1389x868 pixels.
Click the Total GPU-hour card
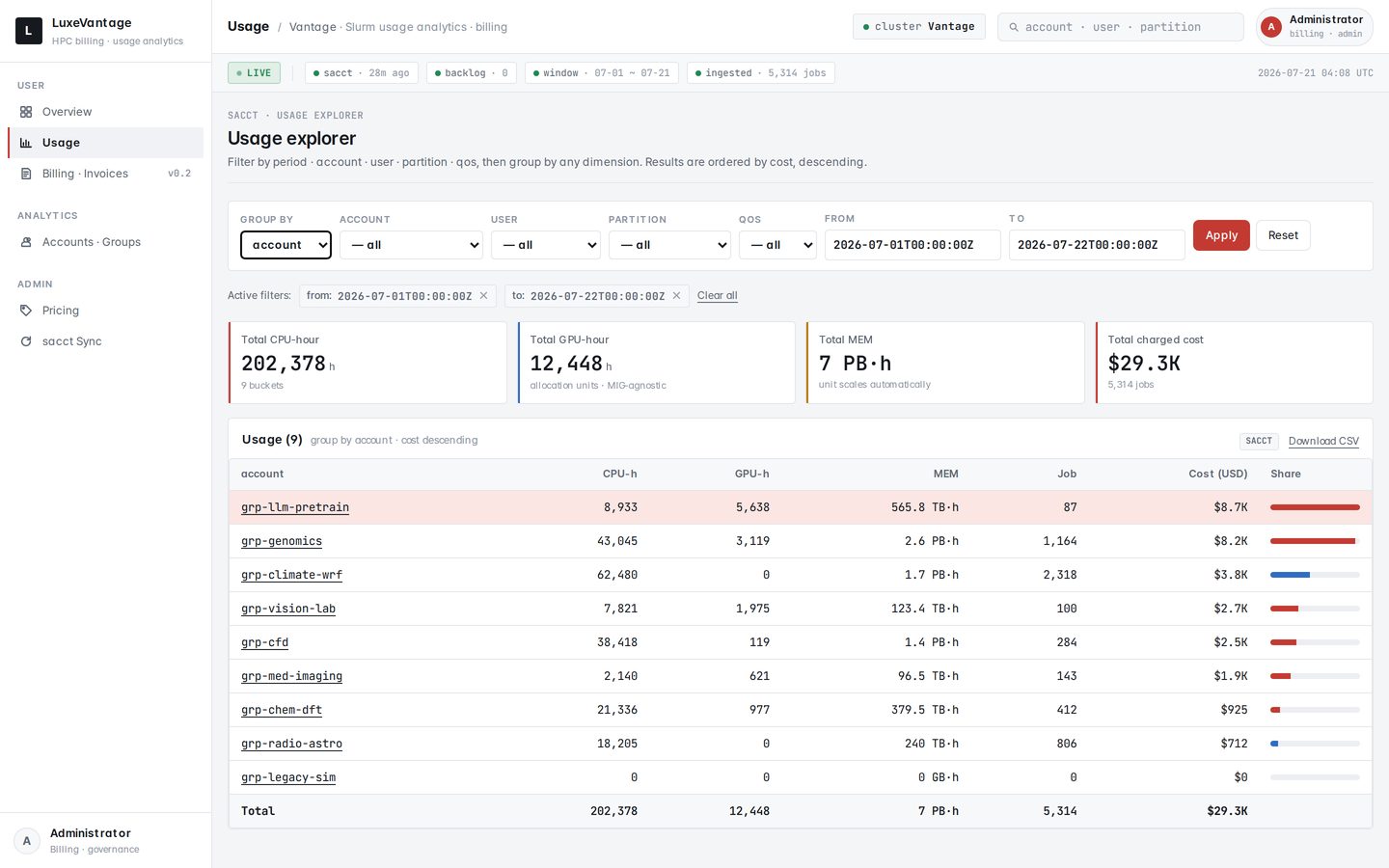coord(656,363)
